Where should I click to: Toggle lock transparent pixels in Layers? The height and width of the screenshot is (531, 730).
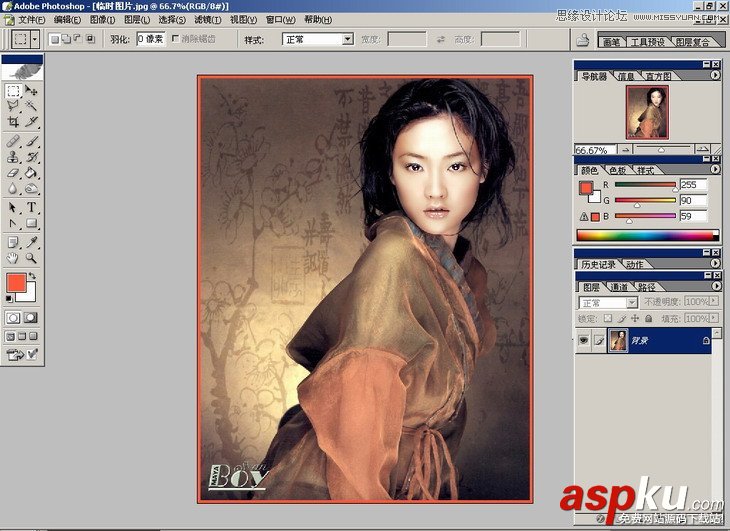[608, 319]
